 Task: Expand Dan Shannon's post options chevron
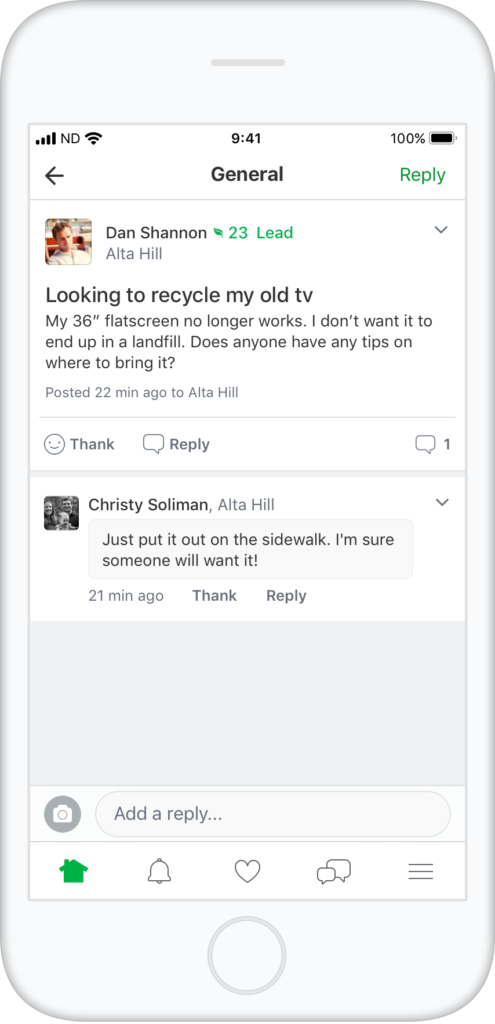tap(441, 230)
